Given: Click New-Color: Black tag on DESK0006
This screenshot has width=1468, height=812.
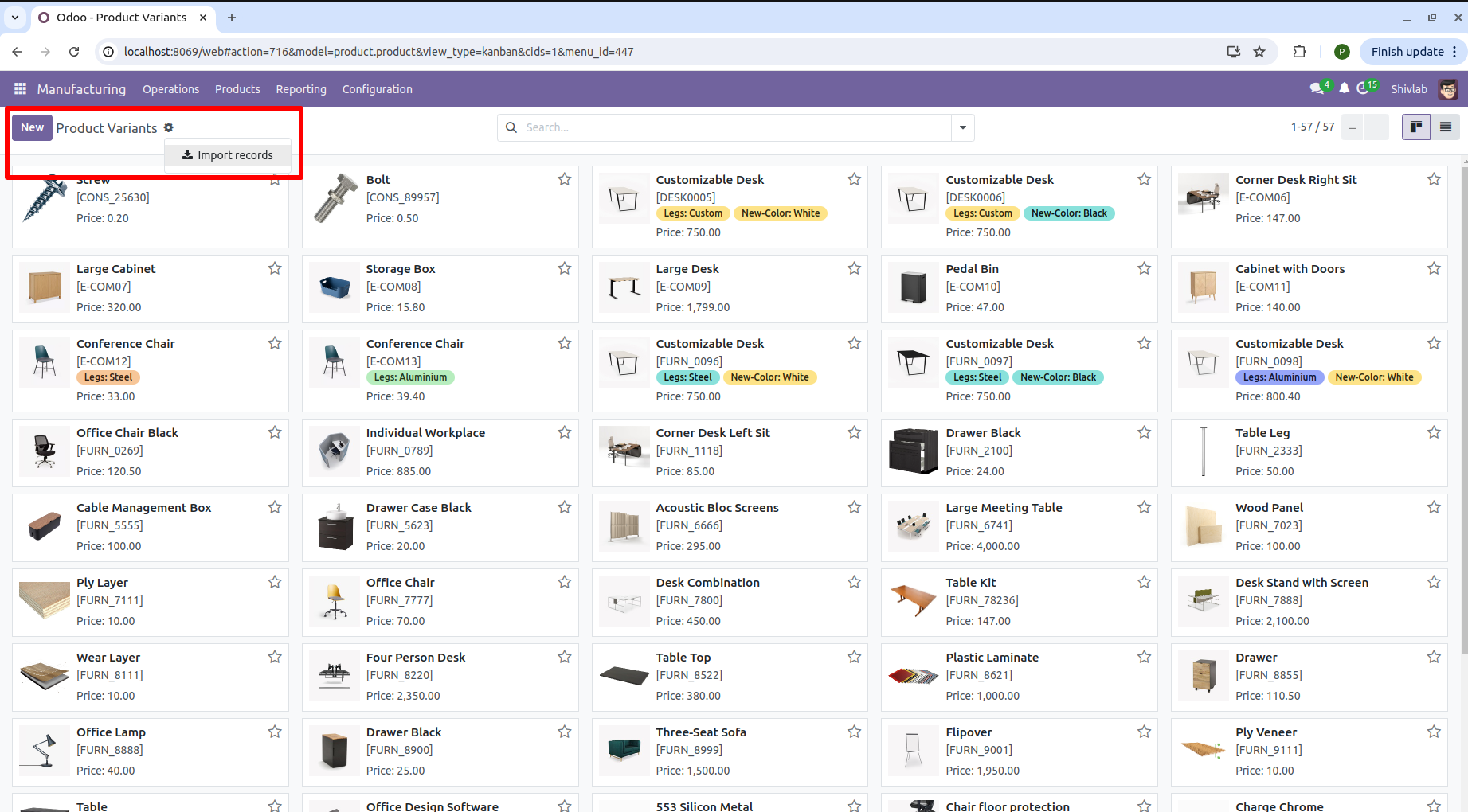Looking at the screenshot, I should pyautogui.click(x=1069, y=213).
